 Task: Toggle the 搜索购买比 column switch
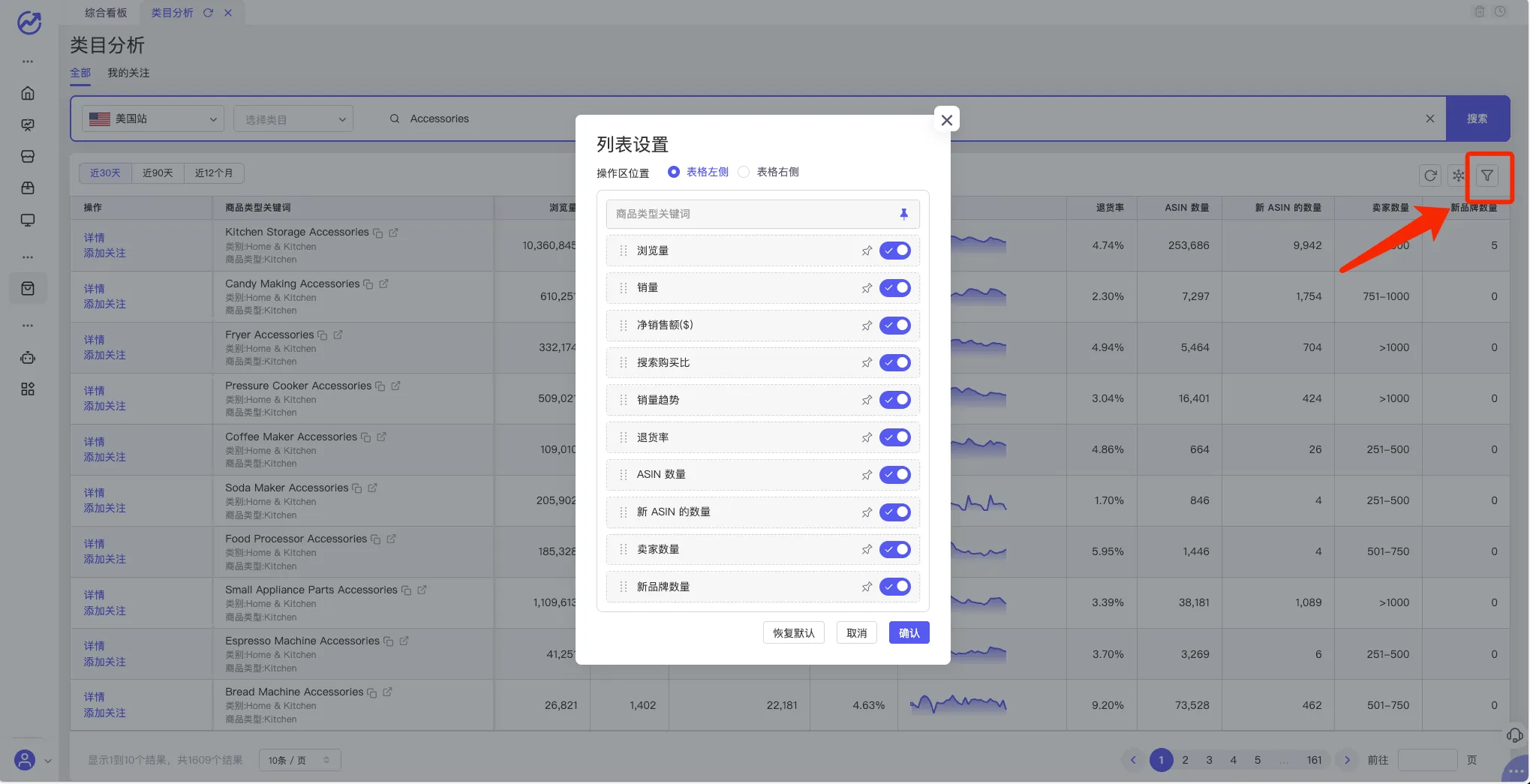pos(895,362)
